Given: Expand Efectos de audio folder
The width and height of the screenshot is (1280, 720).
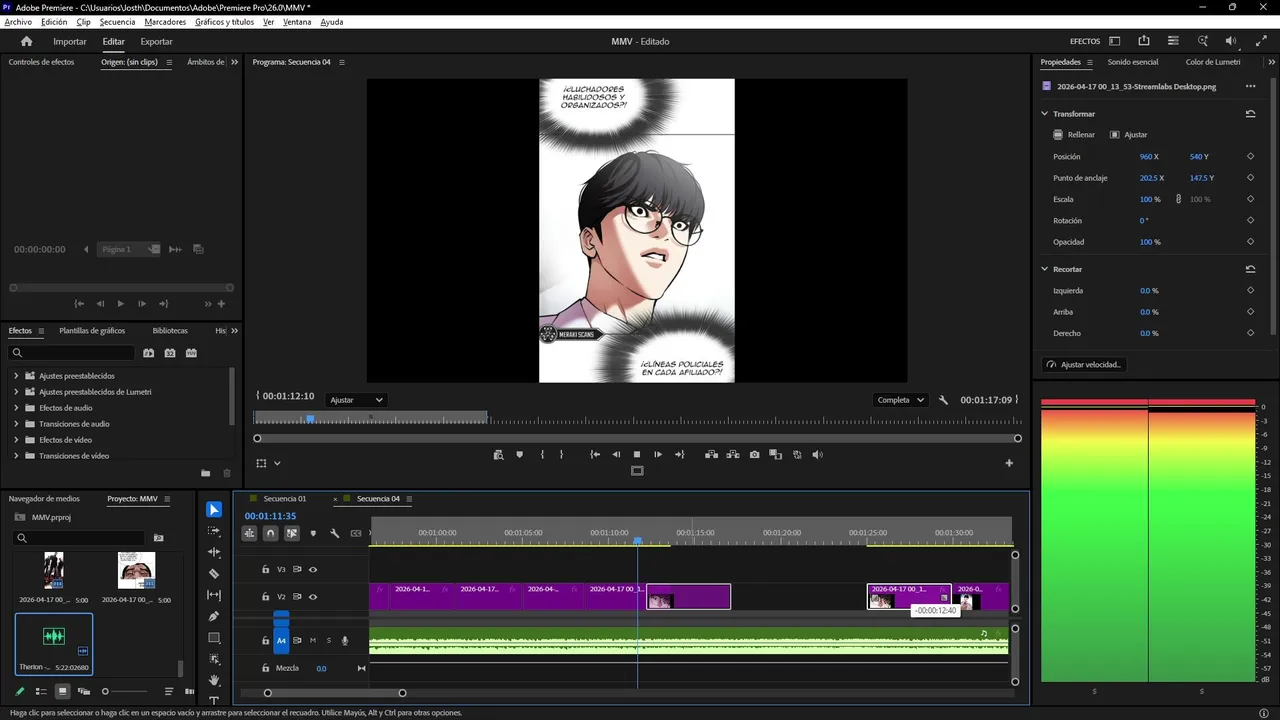Looking at the screenshot, I should (16, 408).
